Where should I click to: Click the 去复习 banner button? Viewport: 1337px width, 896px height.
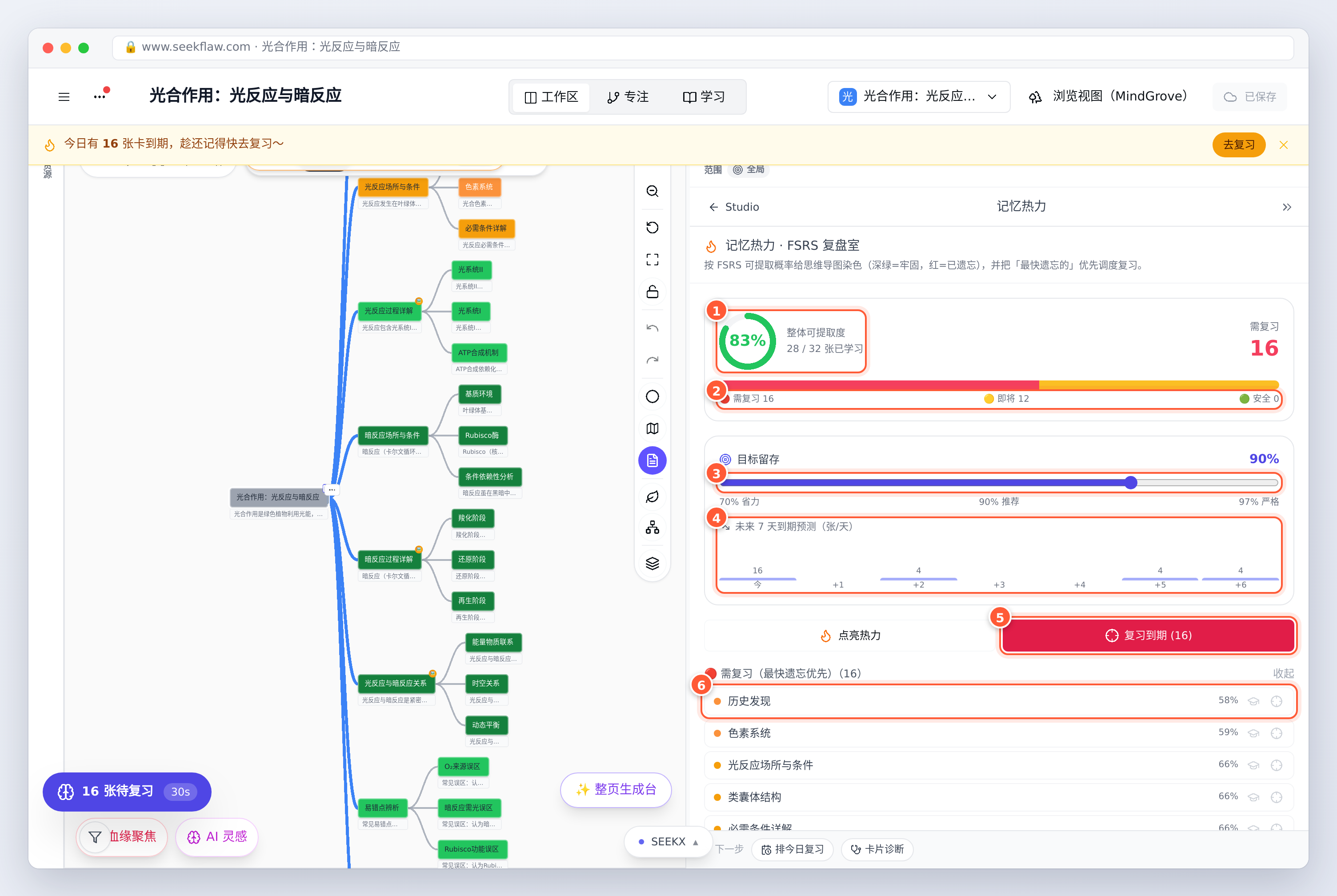click(x=1239, y=144)
